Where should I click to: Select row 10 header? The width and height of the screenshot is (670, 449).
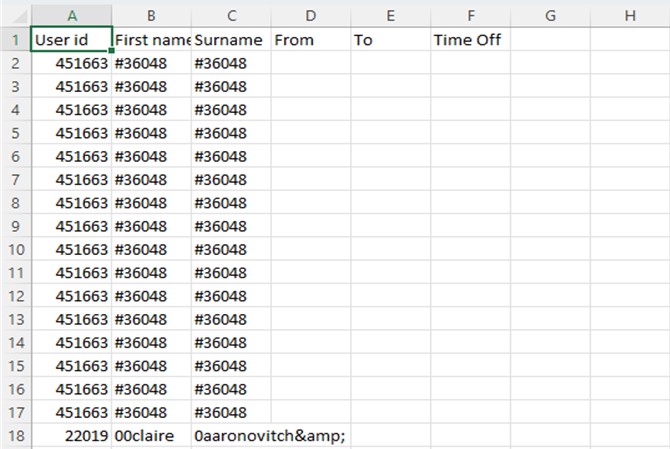point(16,249)
